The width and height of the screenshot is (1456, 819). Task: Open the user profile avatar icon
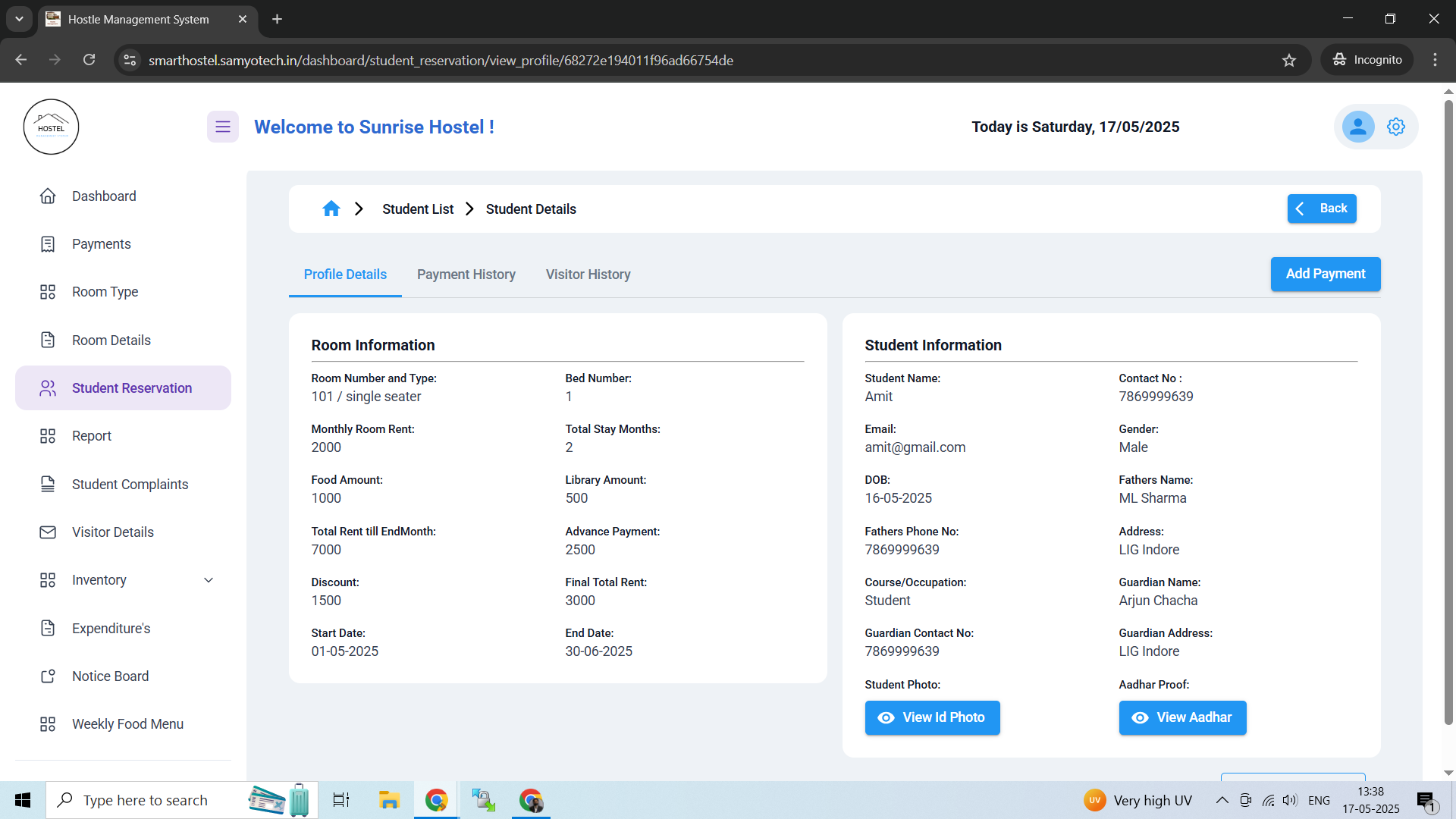1357,127
